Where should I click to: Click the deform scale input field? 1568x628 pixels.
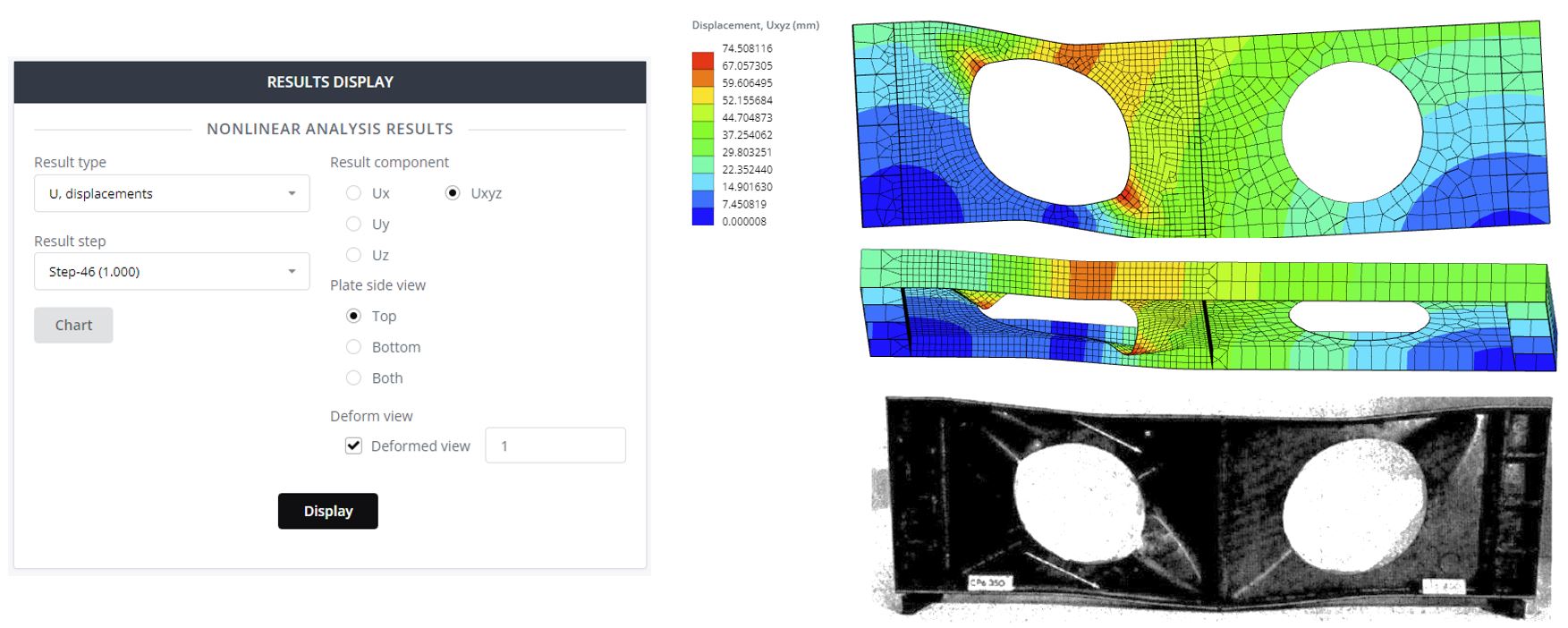[555, 446]
